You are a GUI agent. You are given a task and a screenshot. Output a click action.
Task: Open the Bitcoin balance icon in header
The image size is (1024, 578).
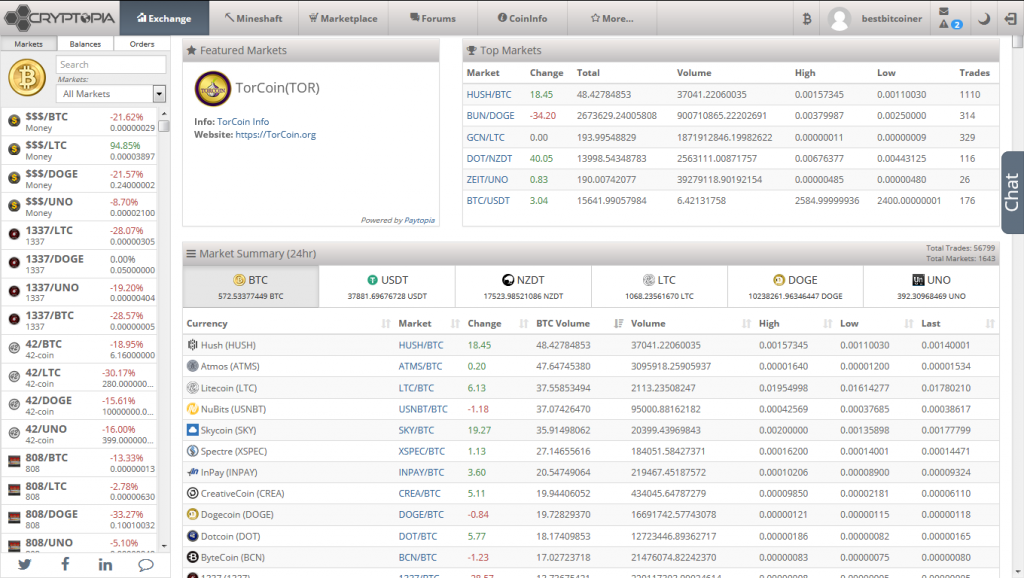click(x=807, y=19)
